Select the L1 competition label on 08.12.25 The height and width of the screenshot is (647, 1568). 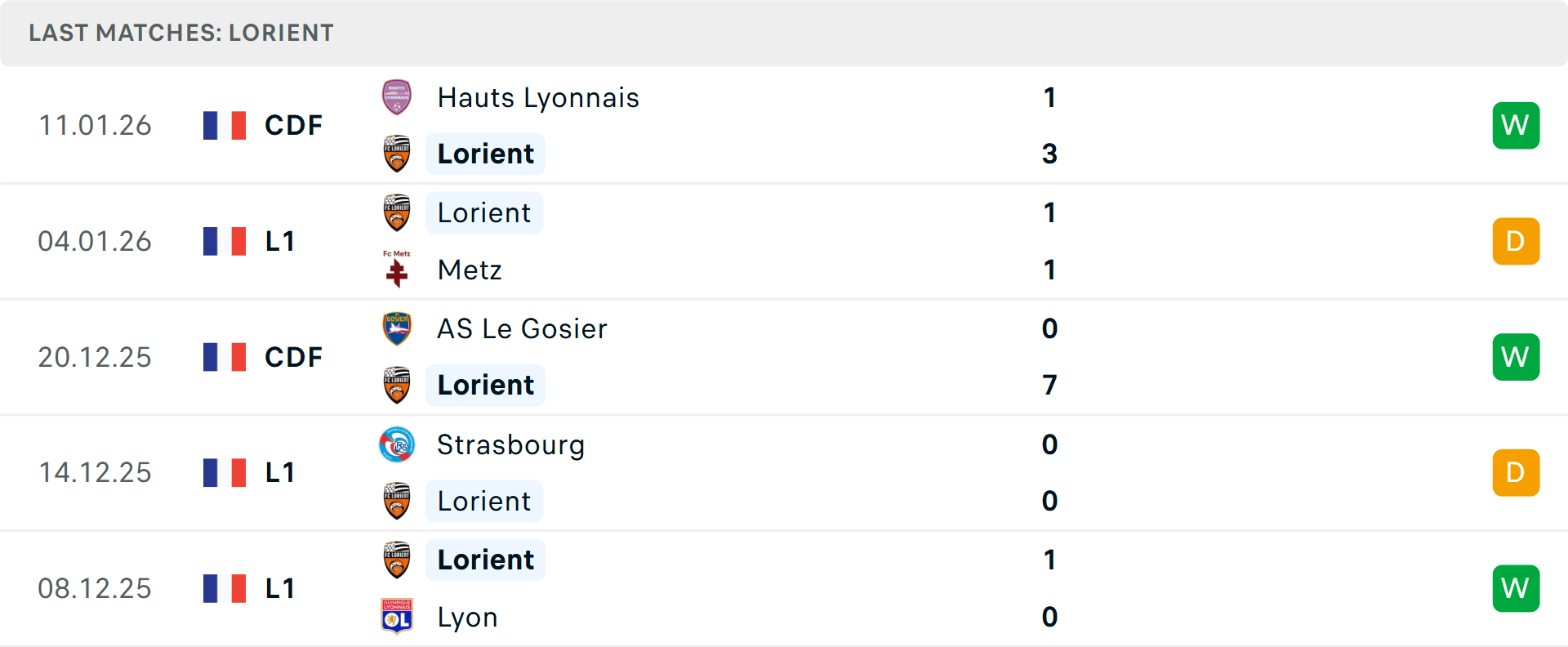[280, 588]
